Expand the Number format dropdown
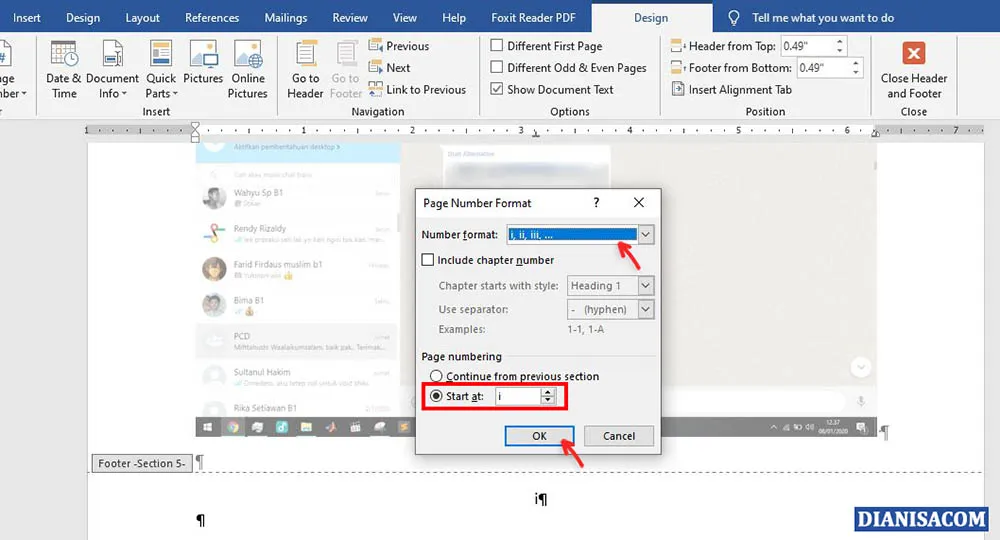This screenshot has height=540, width=1000. pos(646,235)
